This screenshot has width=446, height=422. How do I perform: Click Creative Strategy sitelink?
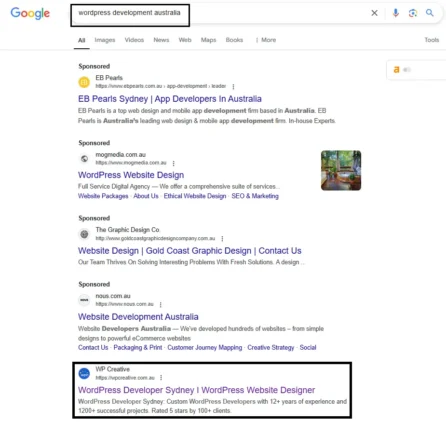click(271, 347)
